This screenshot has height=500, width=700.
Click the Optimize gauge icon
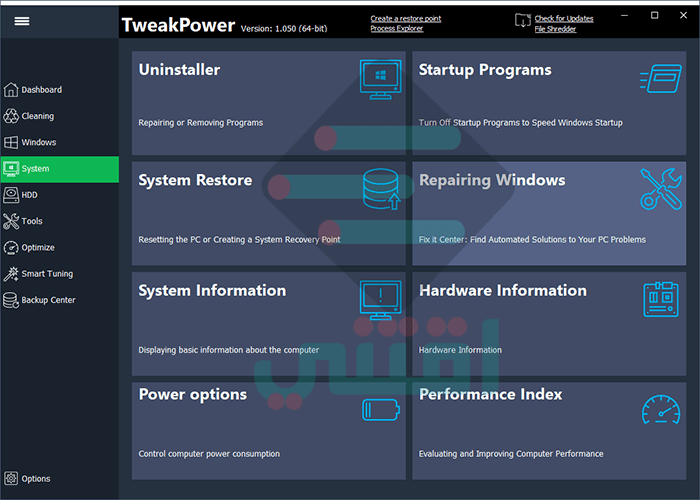[11, 248]
